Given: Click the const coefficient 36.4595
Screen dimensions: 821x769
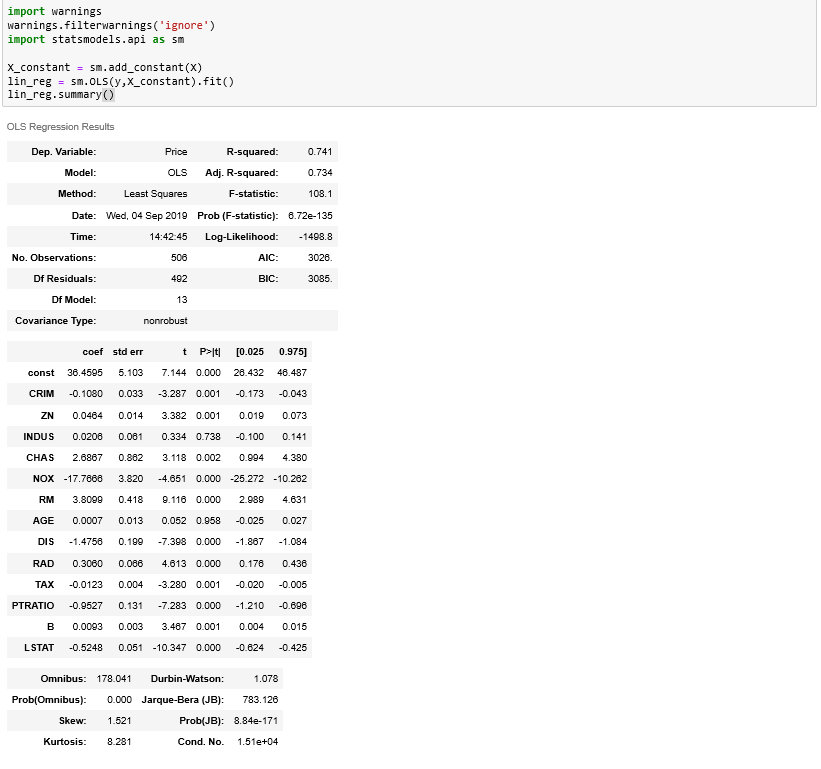Looking at the screenshot, I should pos(85,373).
